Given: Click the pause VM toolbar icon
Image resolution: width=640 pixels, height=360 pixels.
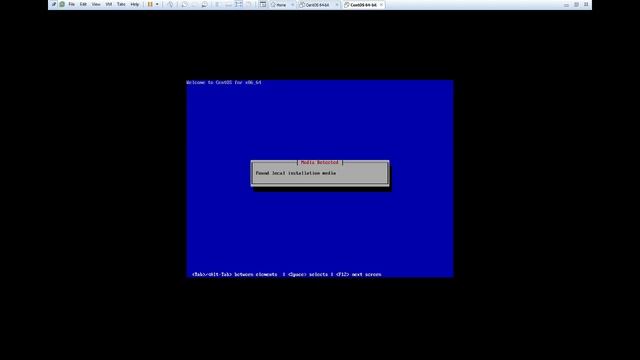Looking at the screenshot, I should [150, 4].
